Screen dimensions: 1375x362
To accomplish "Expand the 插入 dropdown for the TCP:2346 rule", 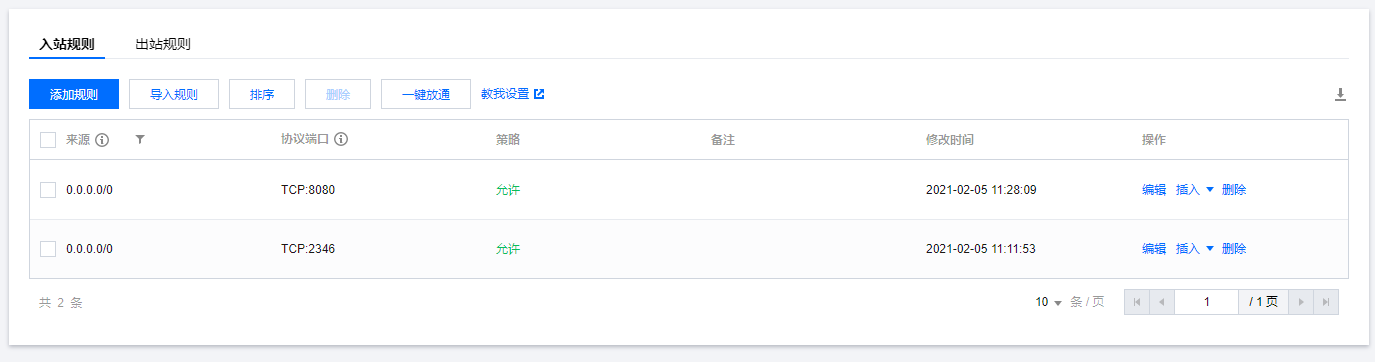I will pos(1195,249).
